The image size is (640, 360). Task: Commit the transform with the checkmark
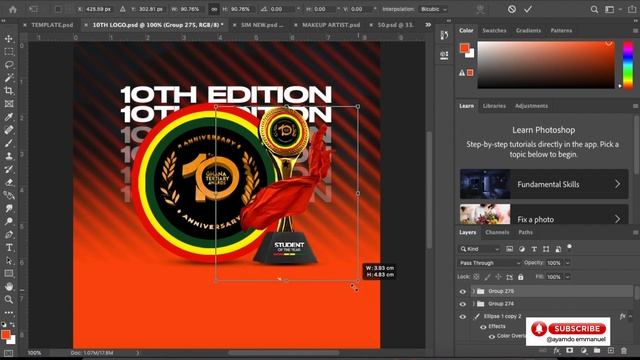(x=528, y=9)
